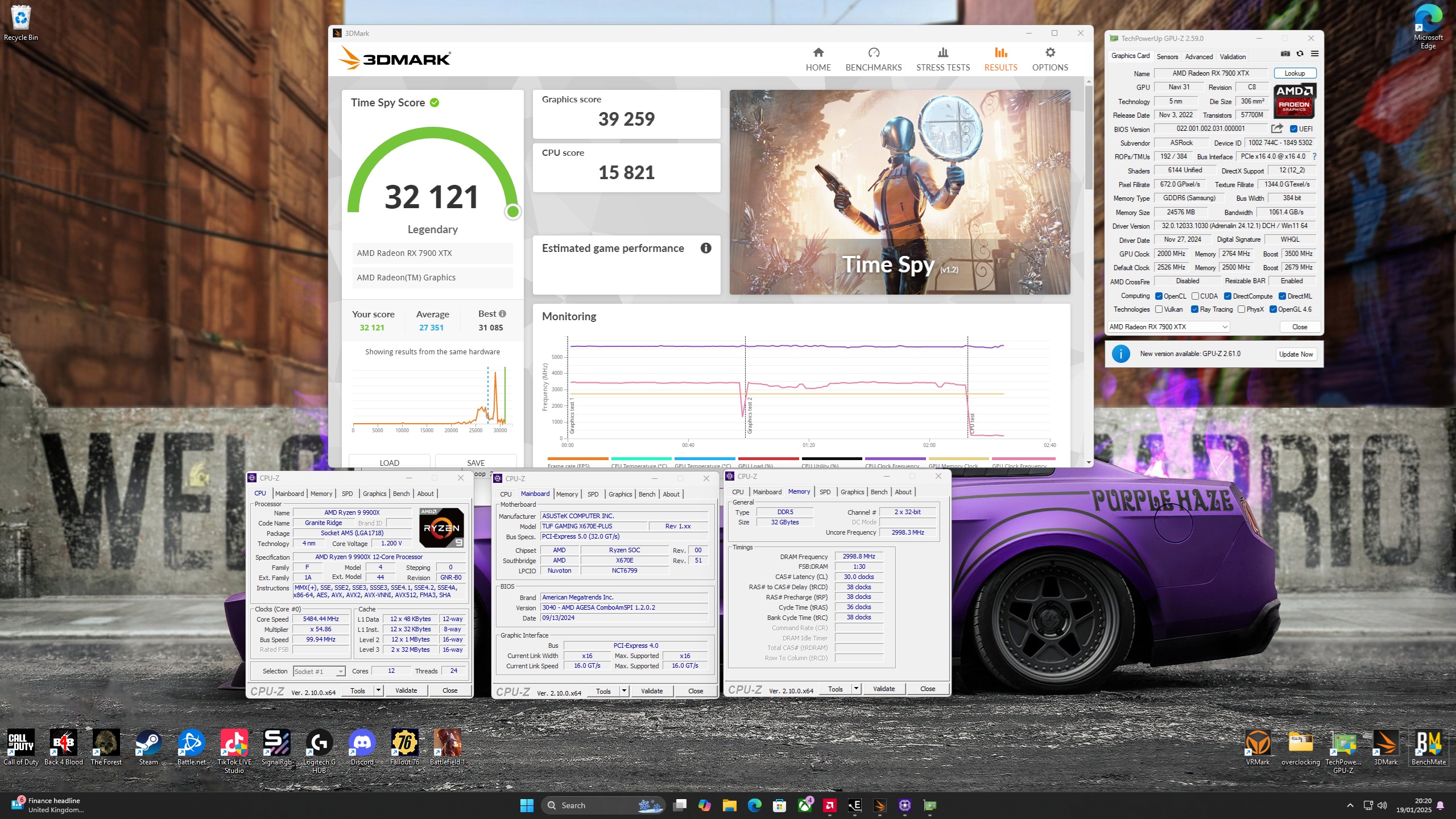Open Logitech G HUB shortcut
The image size is (1456, 819).
click(x=319, y=751)
